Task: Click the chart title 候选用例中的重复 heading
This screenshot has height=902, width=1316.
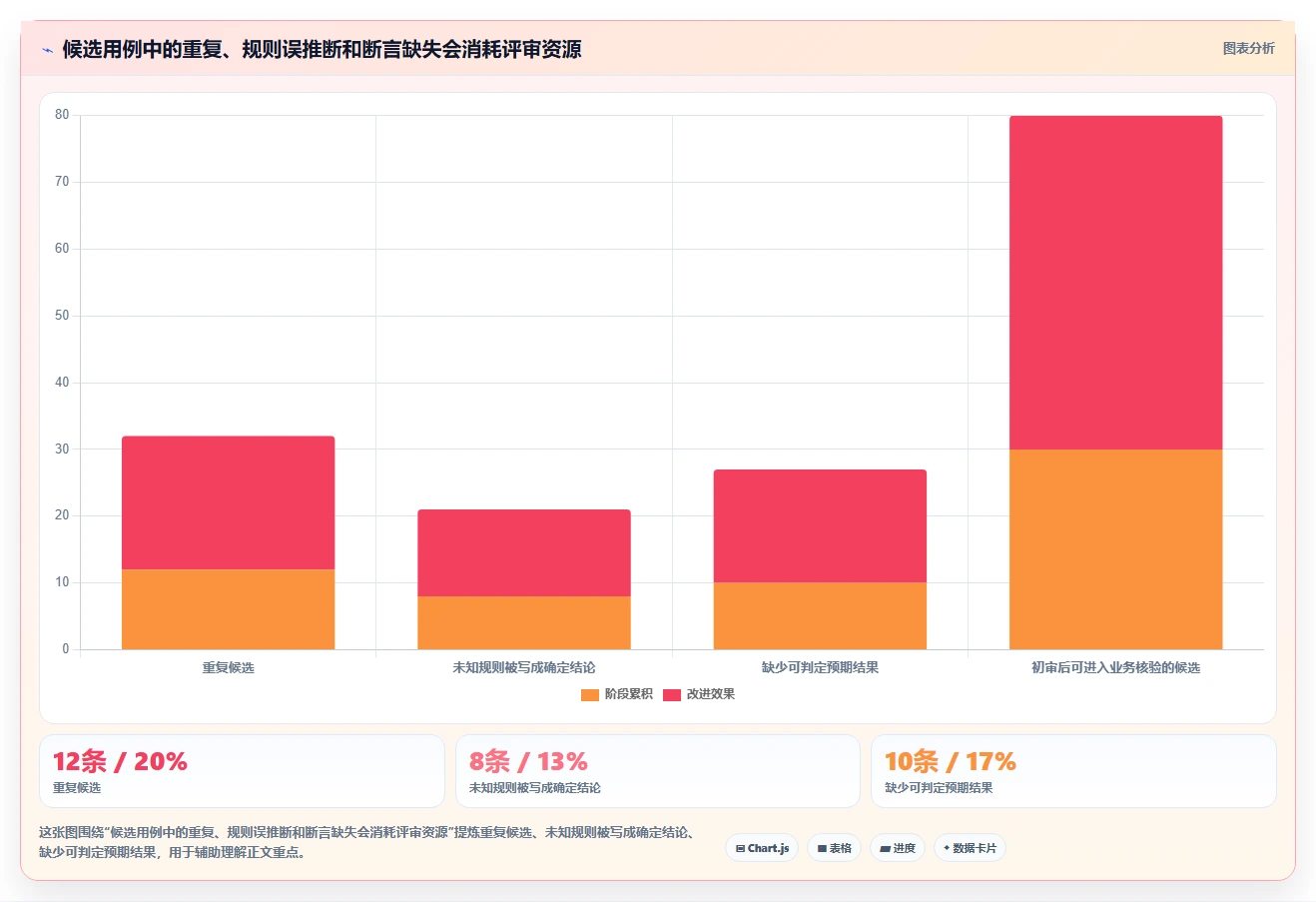Action: pos(322,49)
